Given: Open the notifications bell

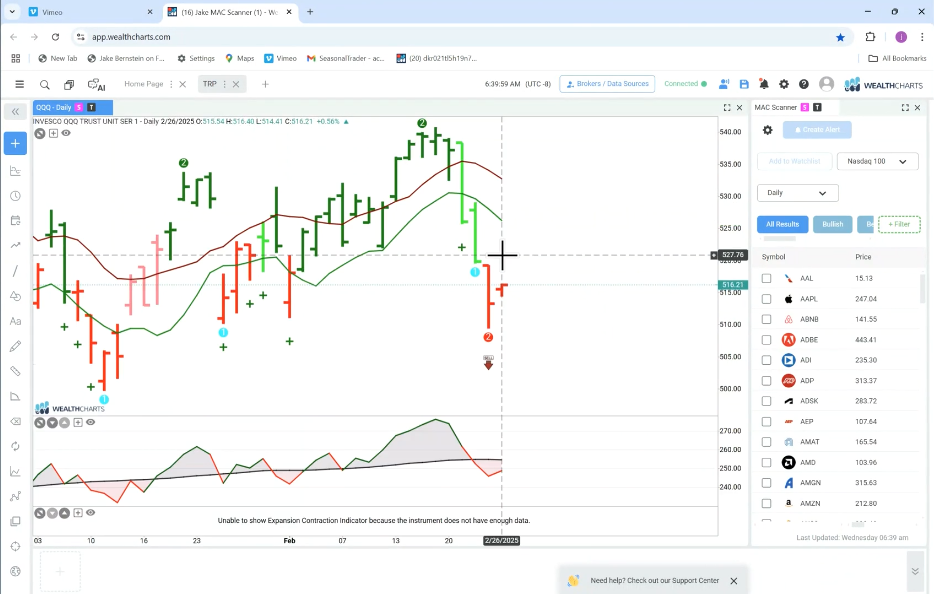Looking at the screenshot, I should click(764, 85).
